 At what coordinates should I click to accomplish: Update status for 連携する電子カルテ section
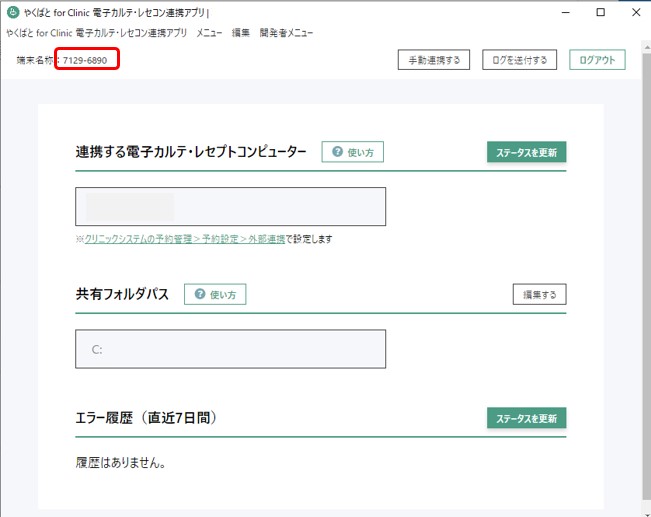pos(526,152)
